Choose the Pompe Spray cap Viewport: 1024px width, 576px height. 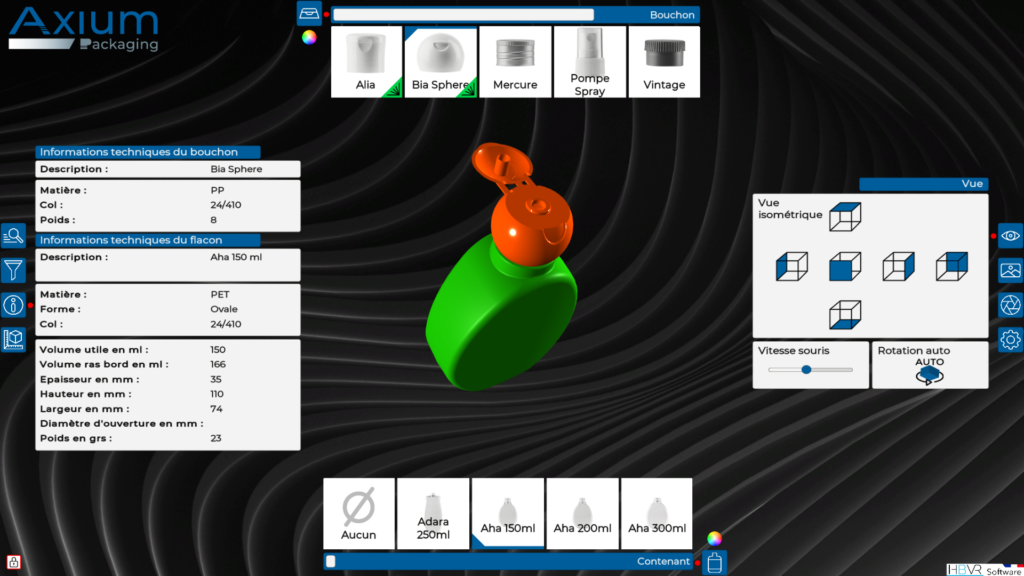tap(590, 62)
